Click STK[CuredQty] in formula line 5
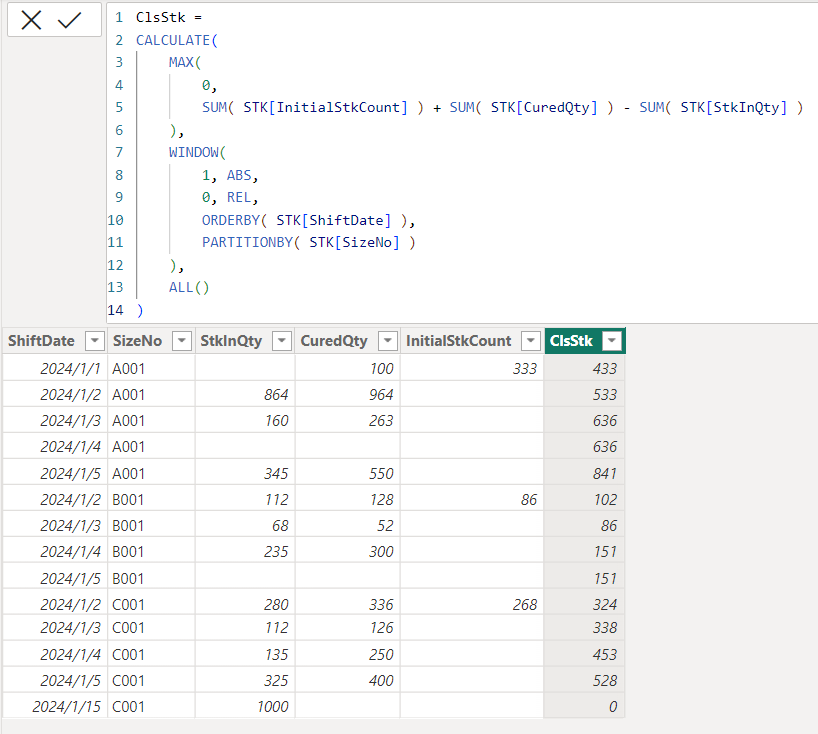 pyautogui.click(x=544, y=107)
